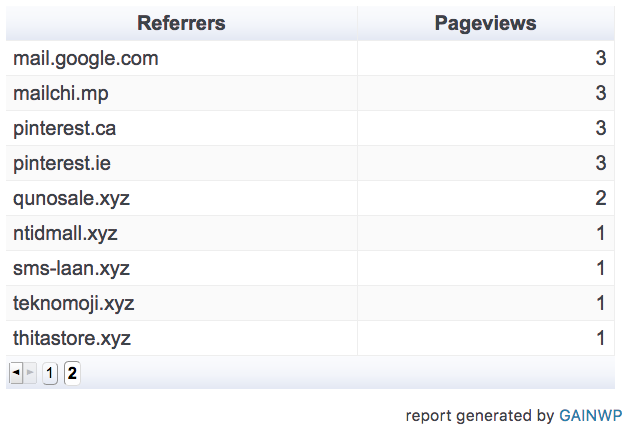Go to page 1 of results
The image size is (627, 433).
click(x=50, y=373)
